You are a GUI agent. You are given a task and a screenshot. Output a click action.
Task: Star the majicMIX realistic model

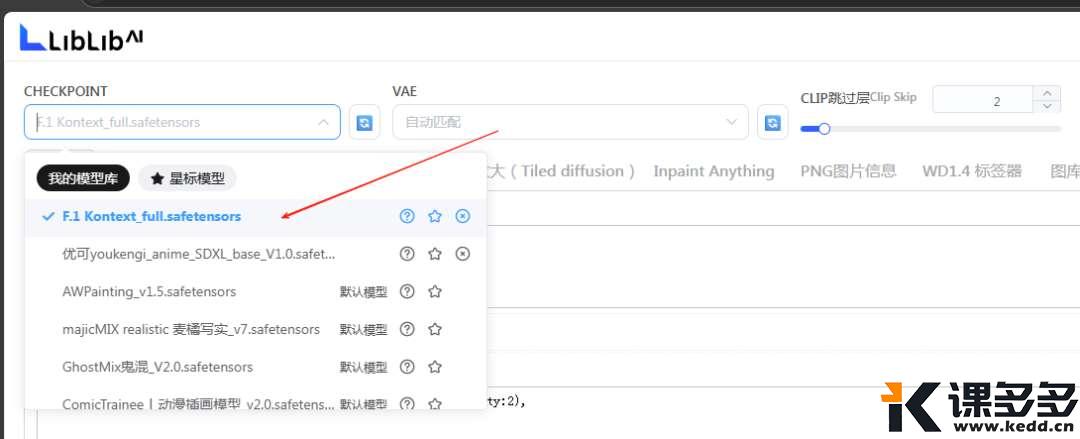[x=435, y=329]
